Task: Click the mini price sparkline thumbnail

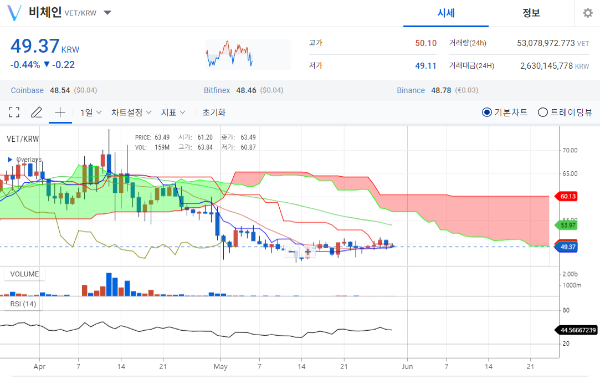Action: 248,54
